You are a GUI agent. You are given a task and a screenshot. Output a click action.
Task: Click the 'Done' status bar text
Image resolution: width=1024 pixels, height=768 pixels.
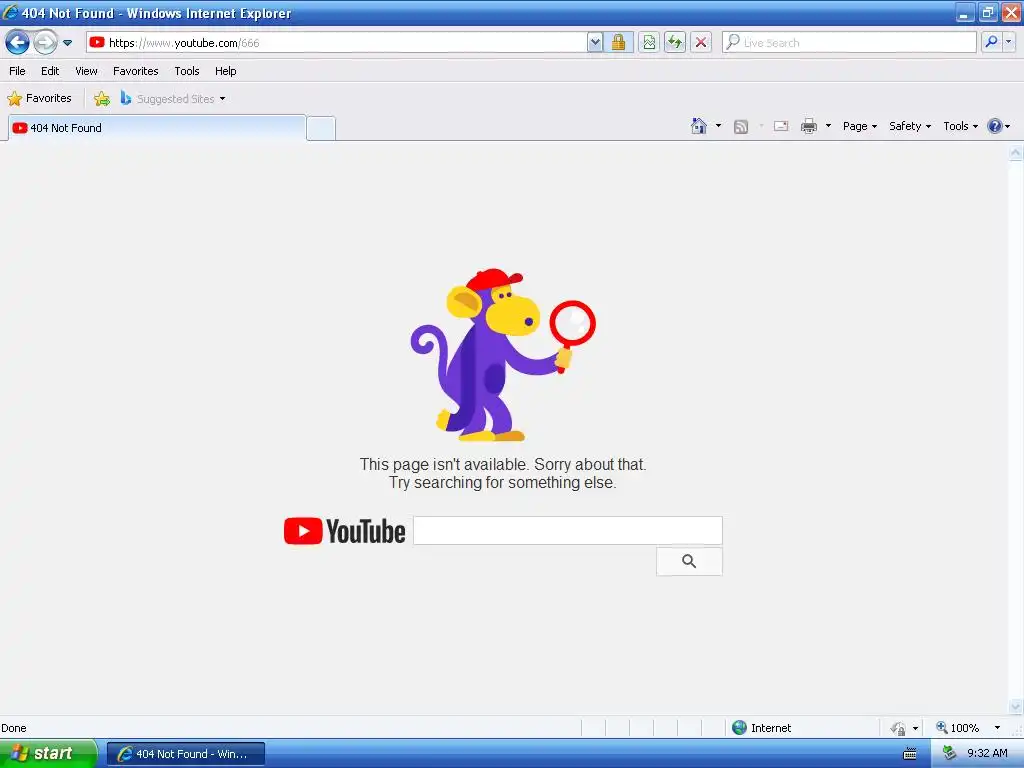14,728
